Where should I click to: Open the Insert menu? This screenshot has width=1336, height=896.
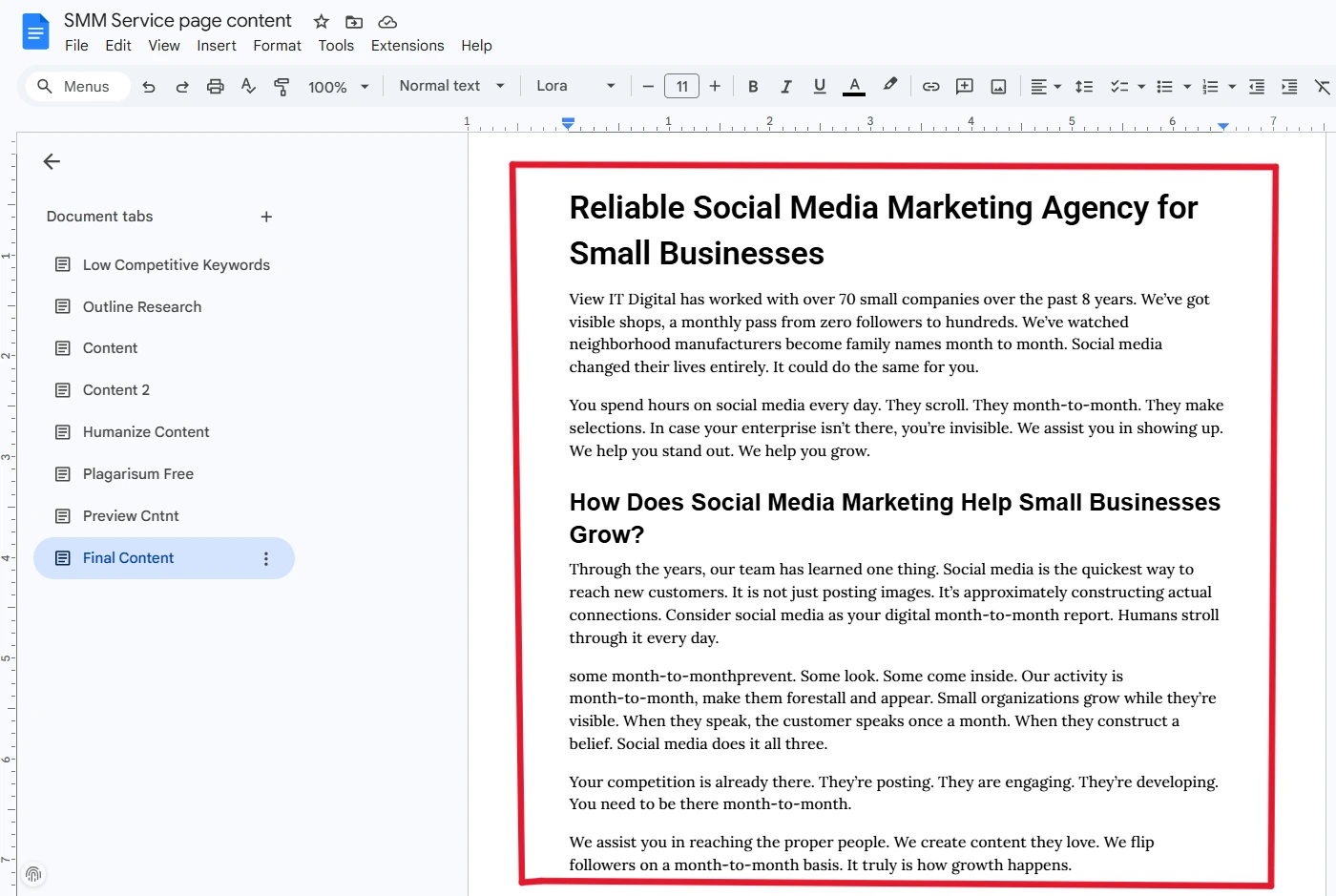[x=217, y=46]
